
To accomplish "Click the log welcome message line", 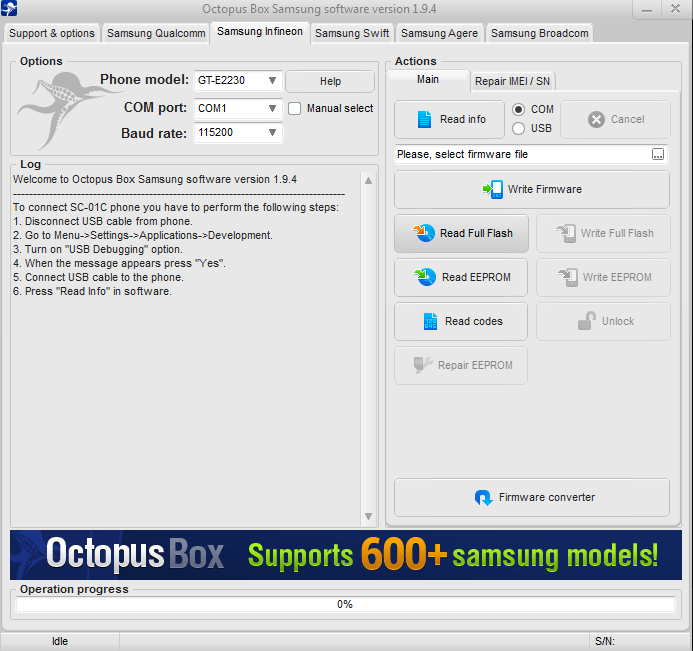I will (x=155, y=179).
